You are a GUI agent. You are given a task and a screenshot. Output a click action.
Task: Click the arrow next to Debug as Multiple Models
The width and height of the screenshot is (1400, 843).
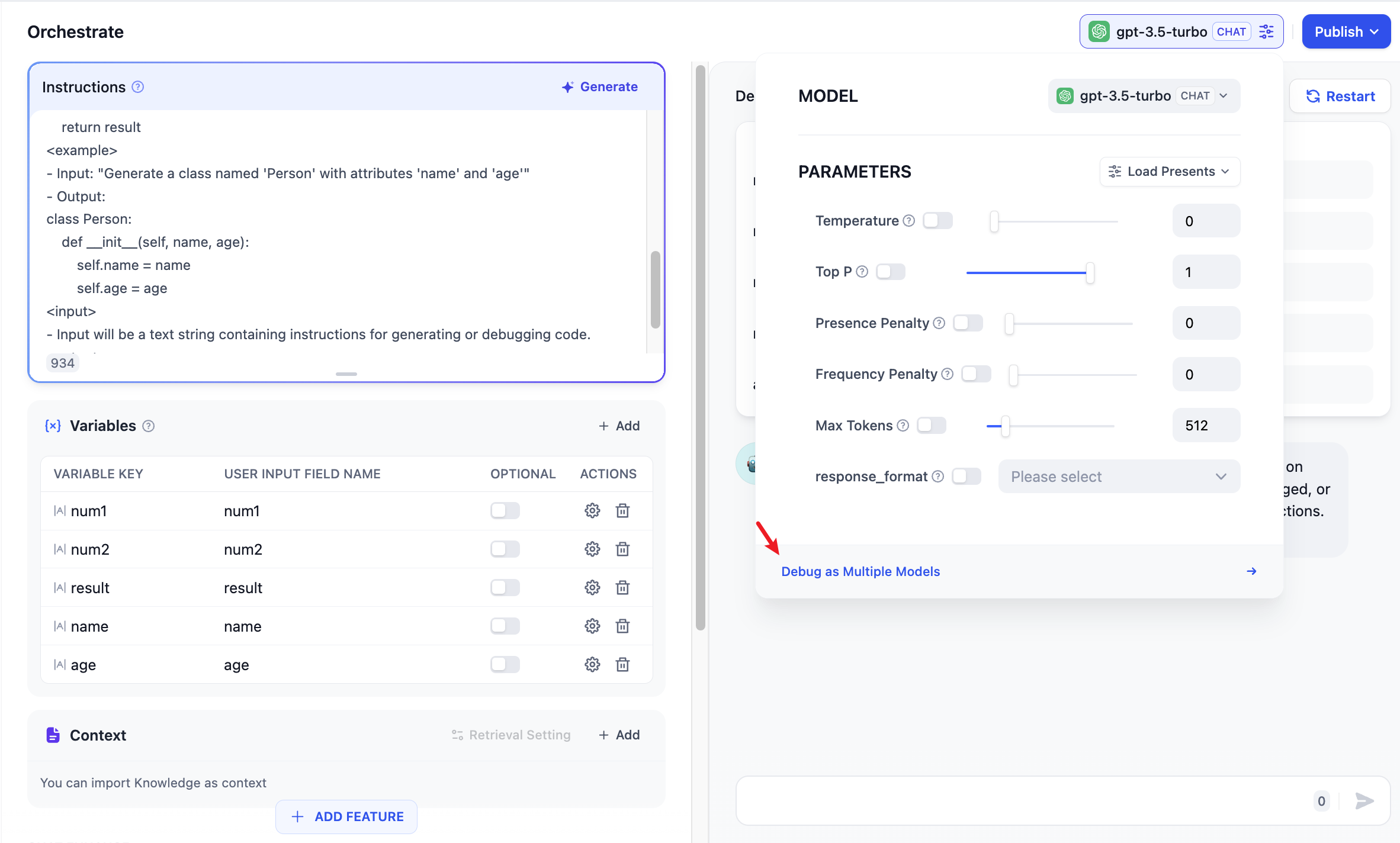pos(1251,571)
